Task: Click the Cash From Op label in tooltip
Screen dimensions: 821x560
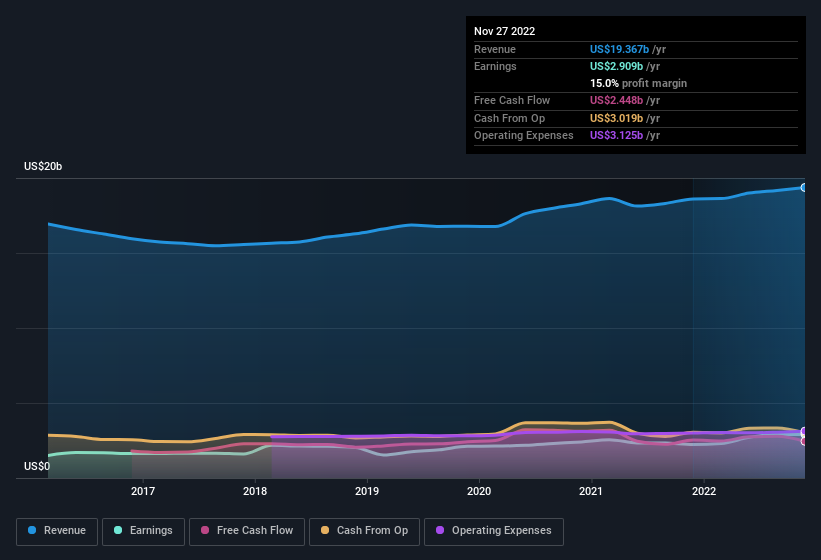Action: point(509,118)
